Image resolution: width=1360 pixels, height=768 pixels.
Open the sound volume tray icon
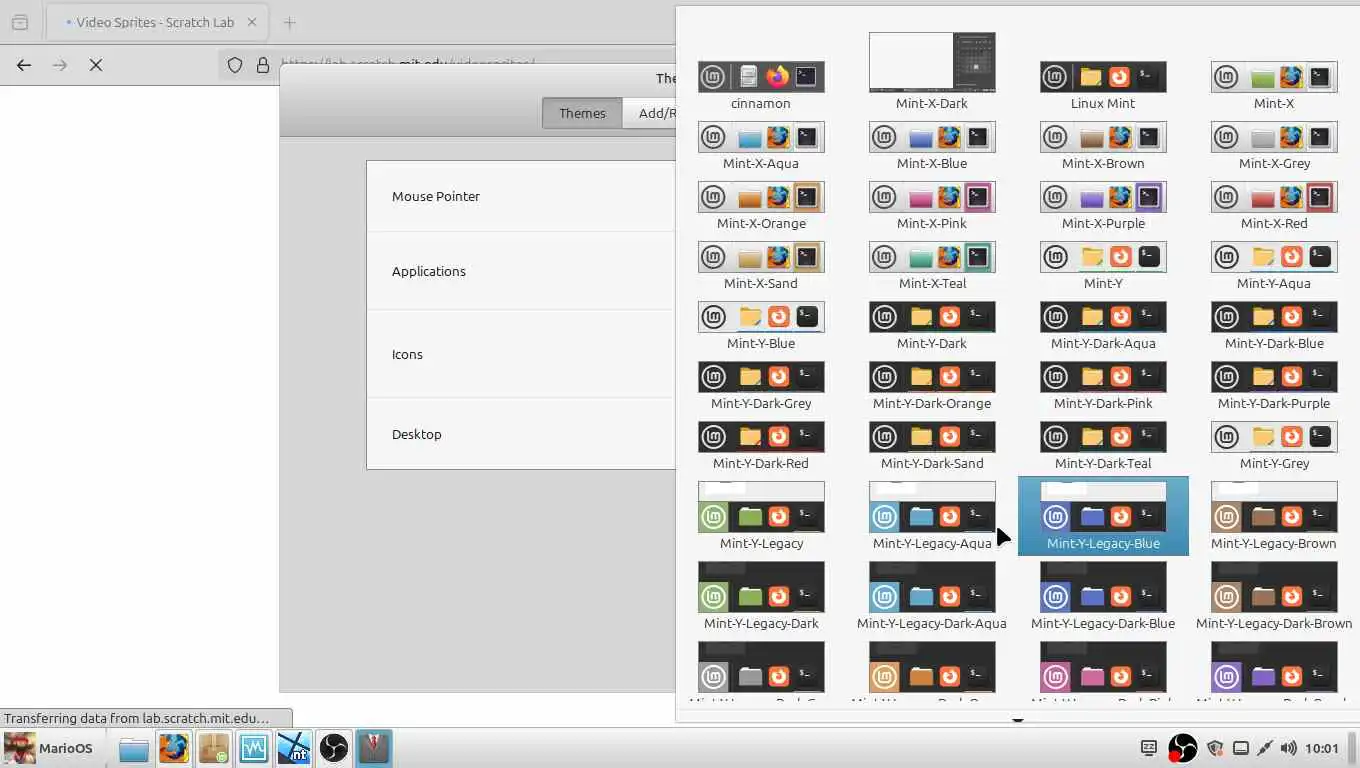click(1288, 748)
